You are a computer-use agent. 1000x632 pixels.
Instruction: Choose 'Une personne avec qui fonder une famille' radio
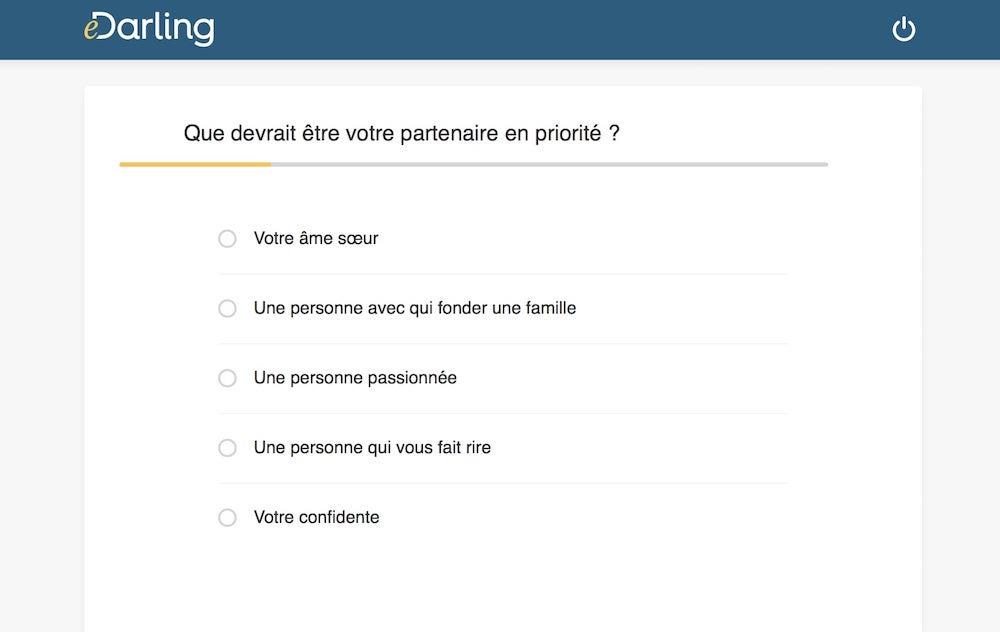(x=227, y=308)
